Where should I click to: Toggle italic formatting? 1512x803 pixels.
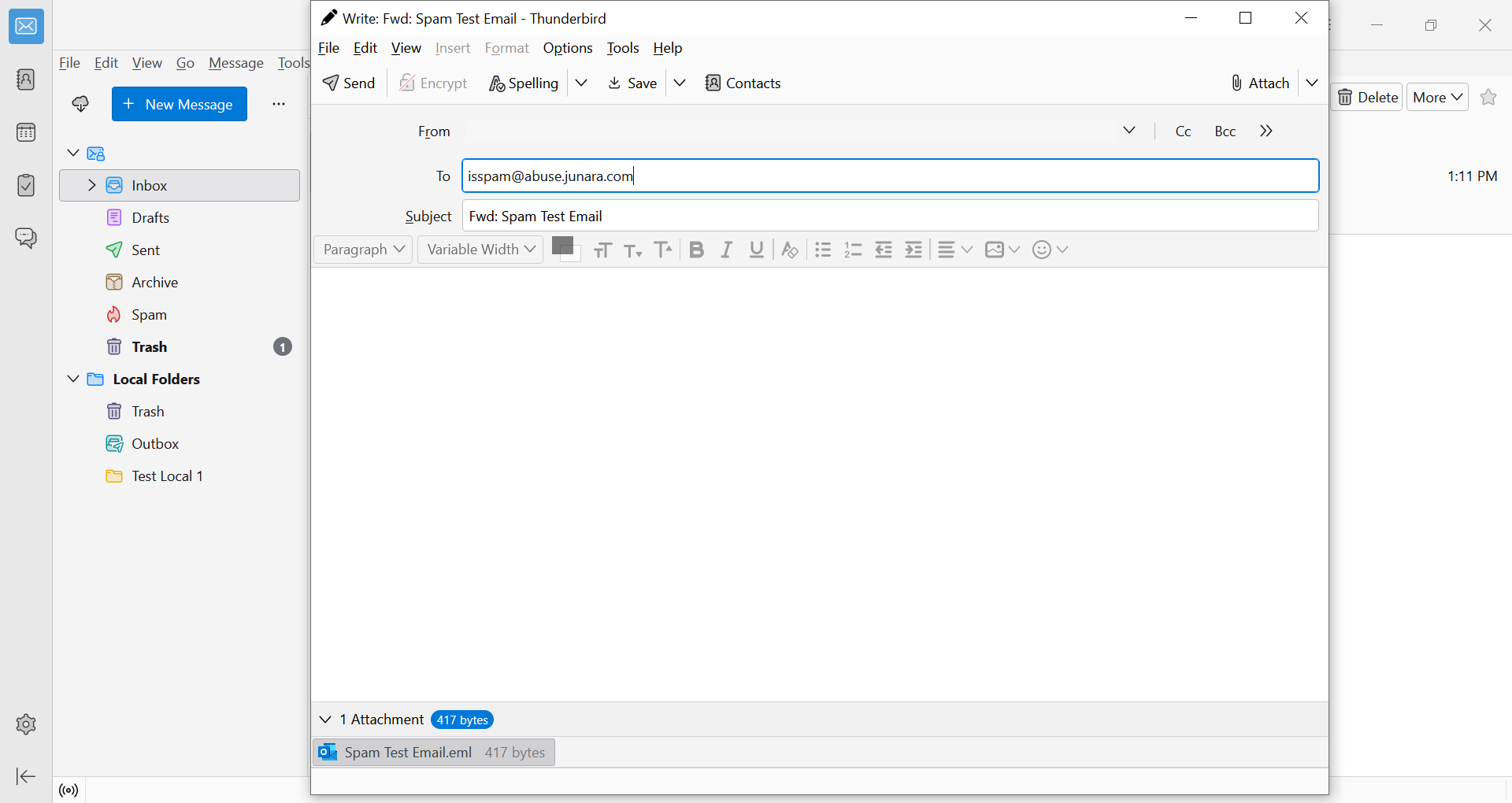click(726, 250)
